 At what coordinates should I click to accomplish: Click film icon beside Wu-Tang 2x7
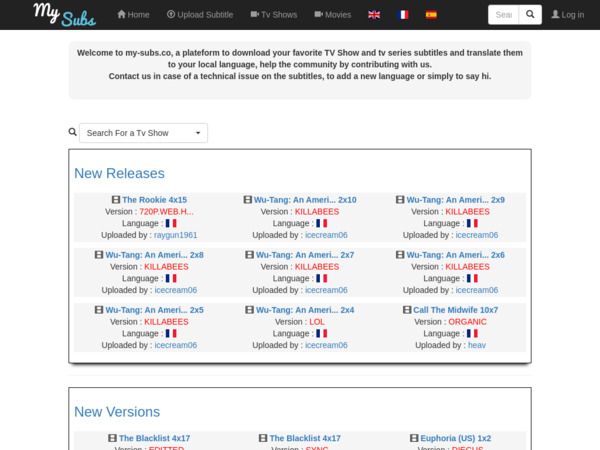249,255
